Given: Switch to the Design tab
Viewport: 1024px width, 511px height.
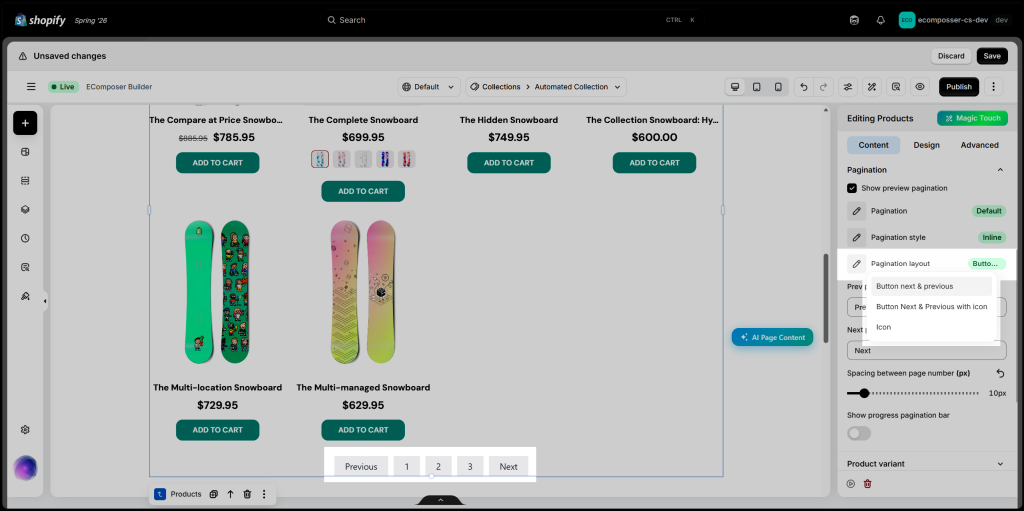Looking at the screenshot, I should click(x=926, y=145).
